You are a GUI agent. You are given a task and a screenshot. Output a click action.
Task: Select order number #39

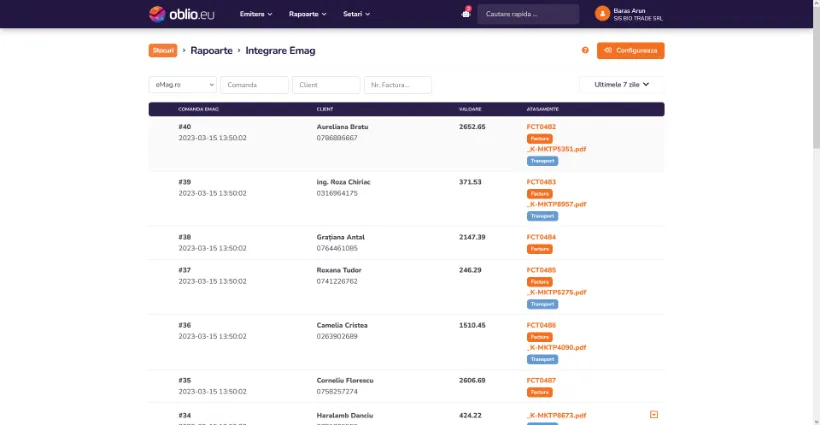pyautogui.click(x=185, y=182)
